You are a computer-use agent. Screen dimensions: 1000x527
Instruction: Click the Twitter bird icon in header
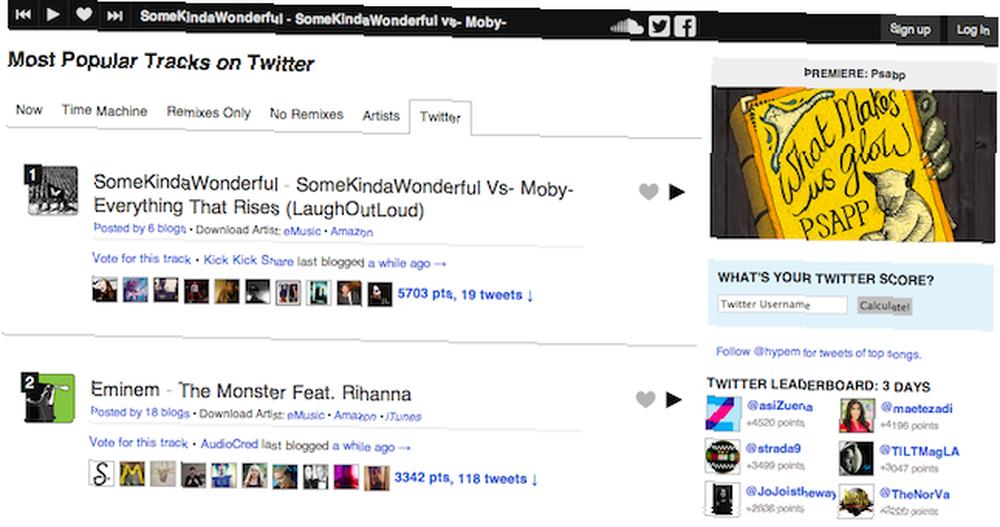pos(659,26)
